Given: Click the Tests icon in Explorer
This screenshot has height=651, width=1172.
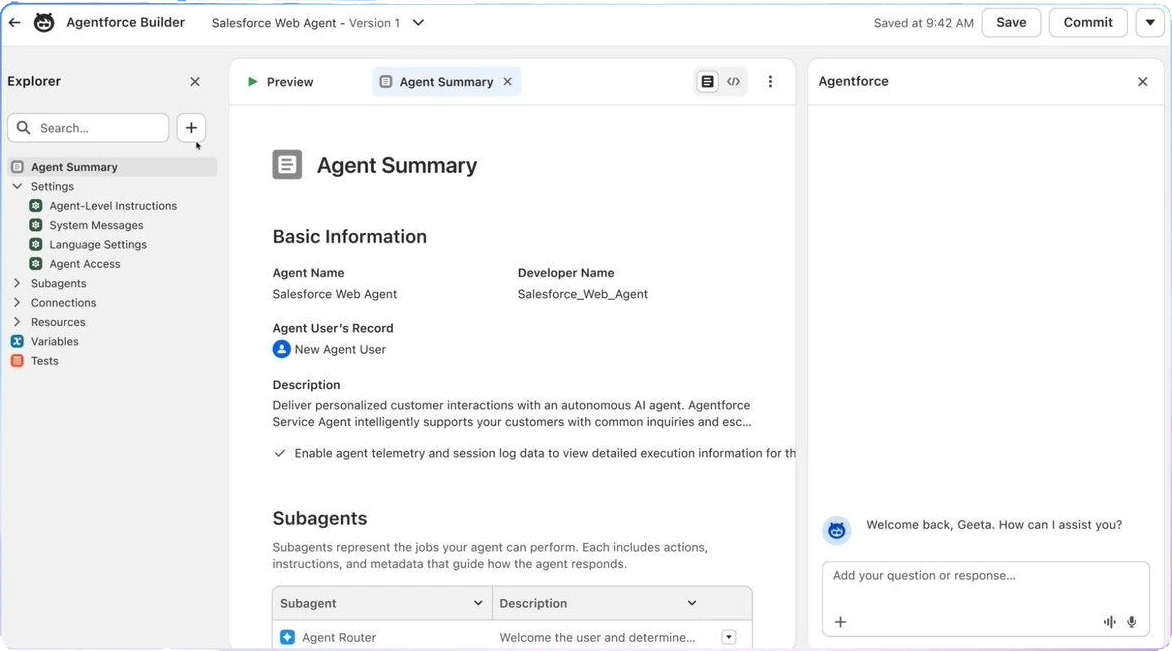Looking at the screenshot, I should (17, 361).
